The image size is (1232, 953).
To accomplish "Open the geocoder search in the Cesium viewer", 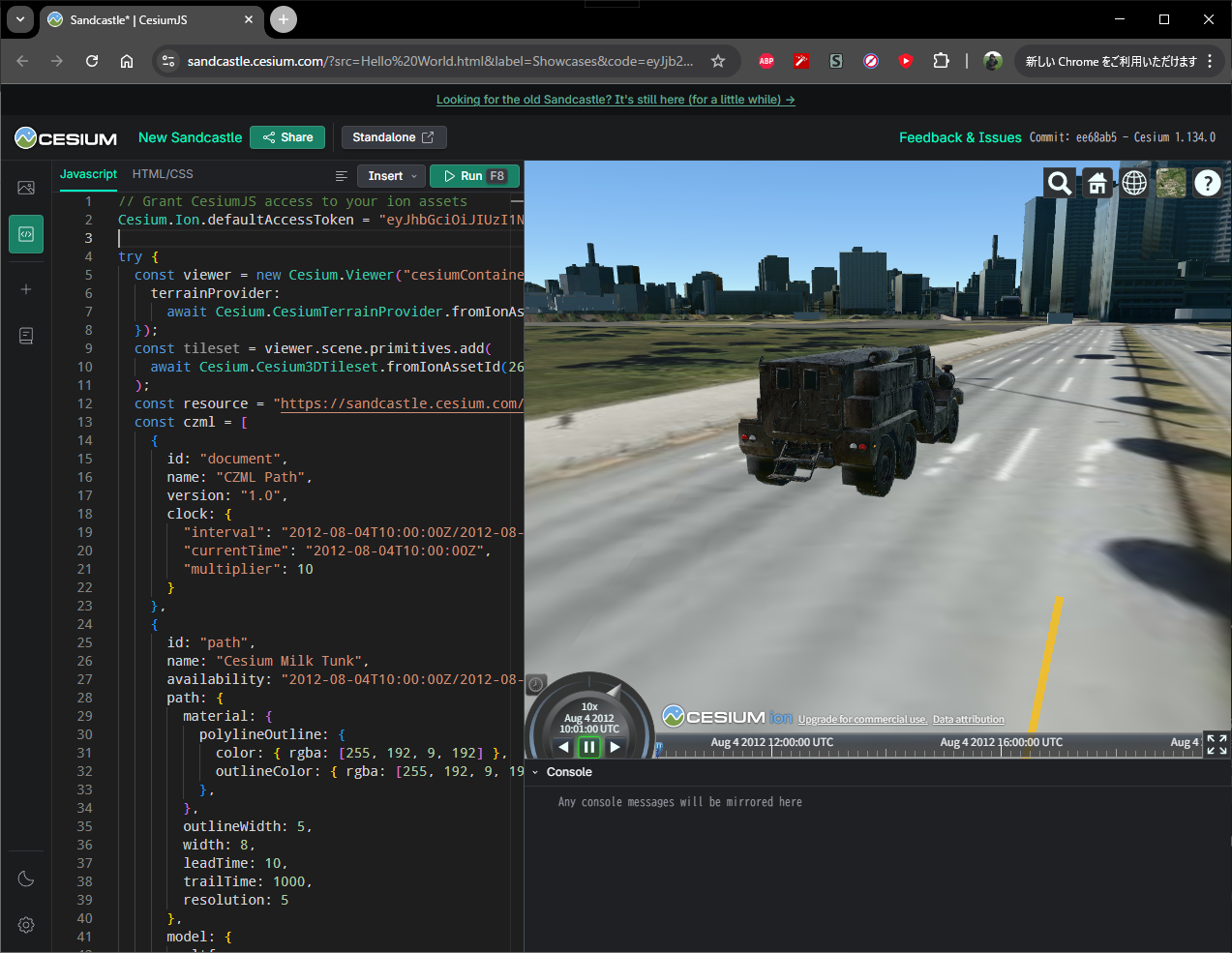I will 1059,182.
